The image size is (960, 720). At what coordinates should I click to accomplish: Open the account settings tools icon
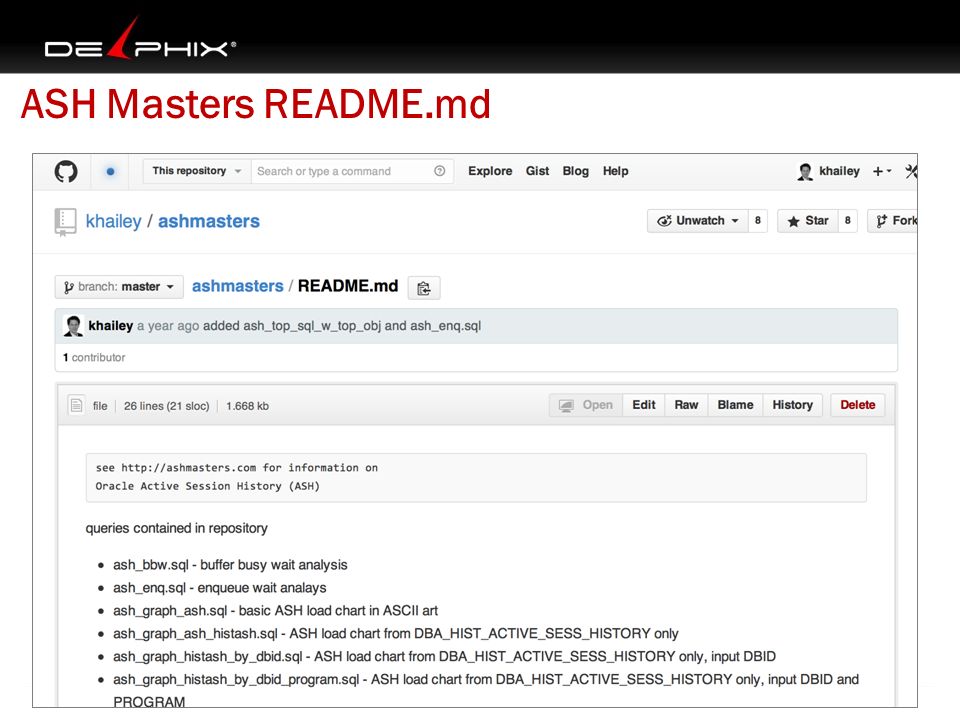click(x=911, y=171)
